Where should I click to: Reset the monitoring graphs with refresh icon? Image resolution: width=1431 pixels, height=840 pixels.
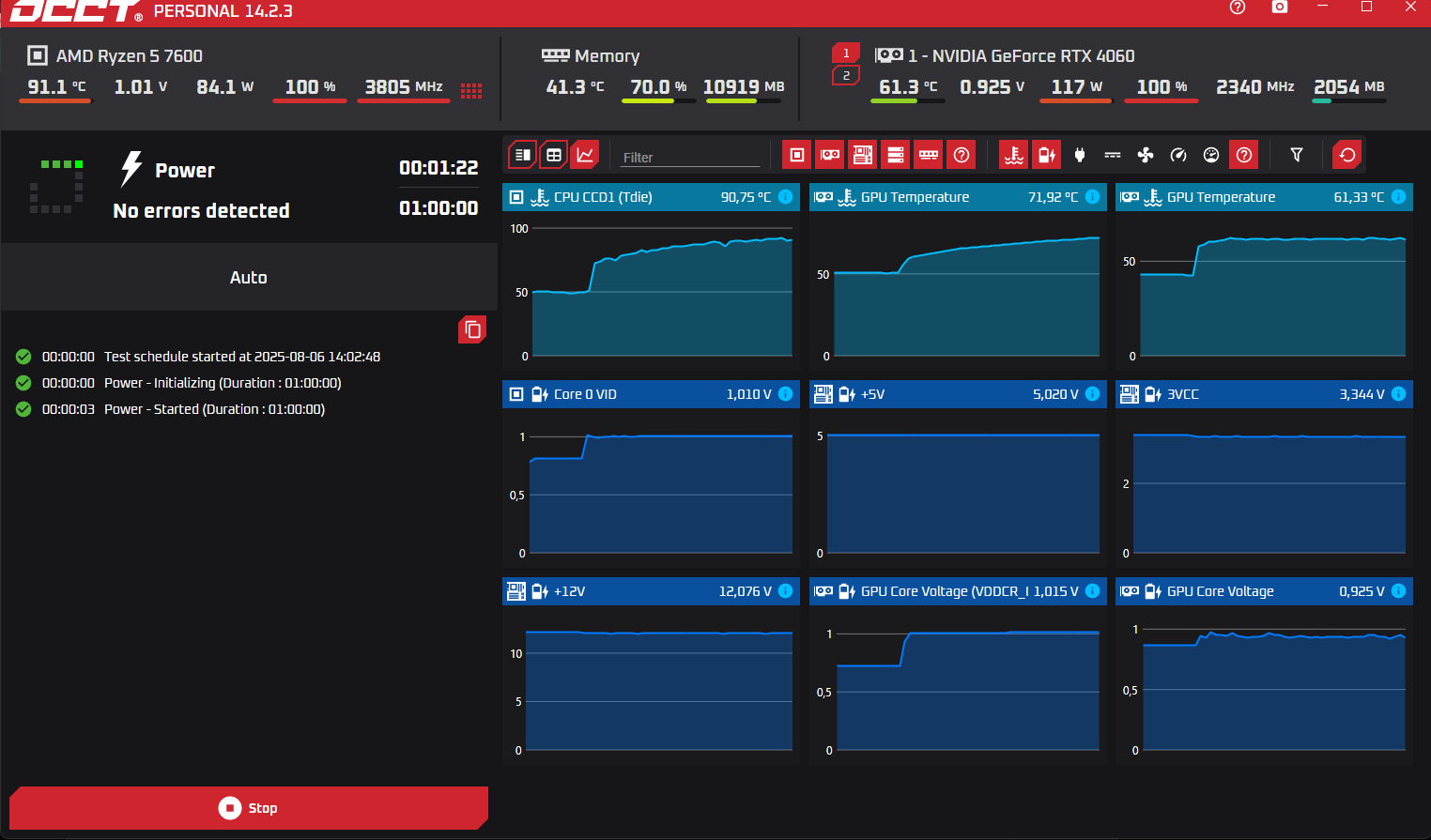[x=1347, y=155]
